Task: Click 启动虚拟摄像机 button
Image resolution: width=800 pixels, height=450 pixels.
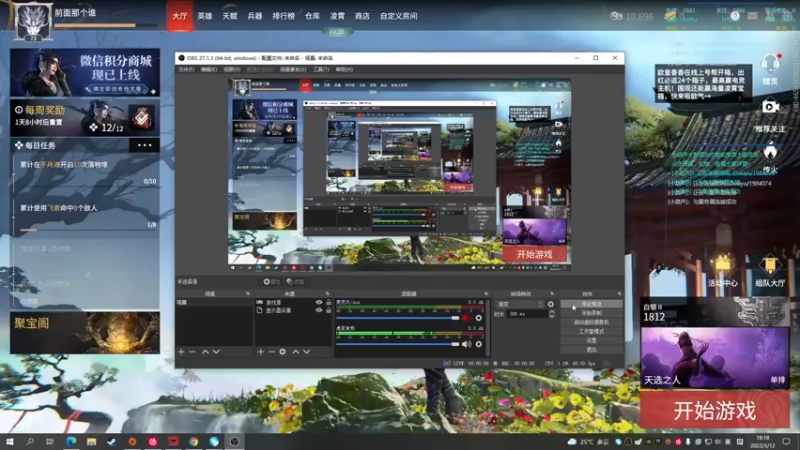Action: (x=591, y=322)
